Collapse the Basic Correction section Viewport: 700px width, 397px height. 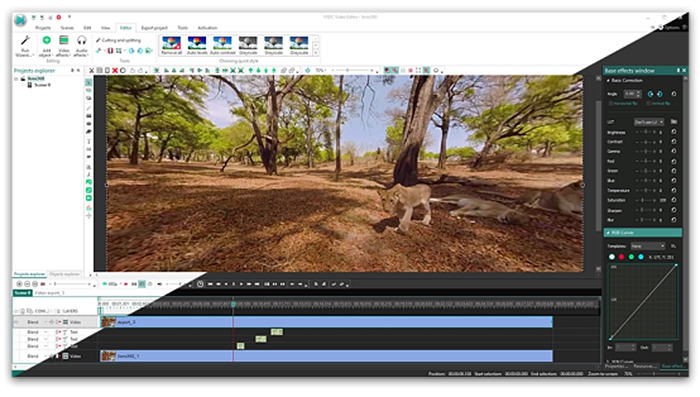(x=608, y=80)
